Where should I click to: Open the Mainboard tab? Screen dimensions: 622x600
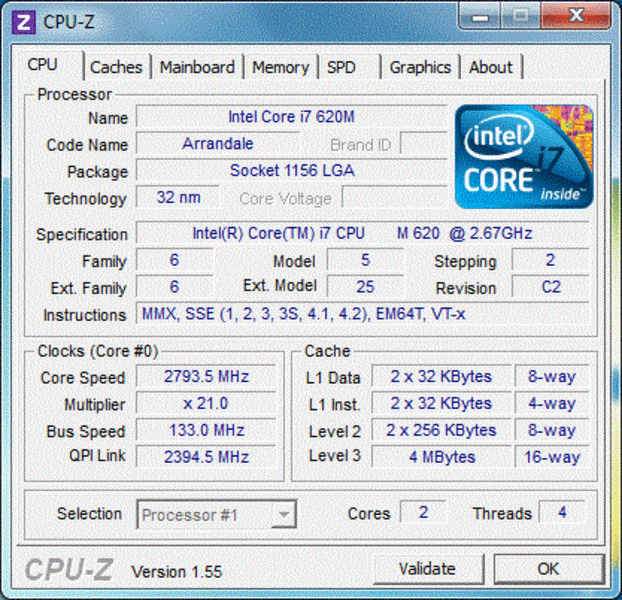(x=197, y=67)
